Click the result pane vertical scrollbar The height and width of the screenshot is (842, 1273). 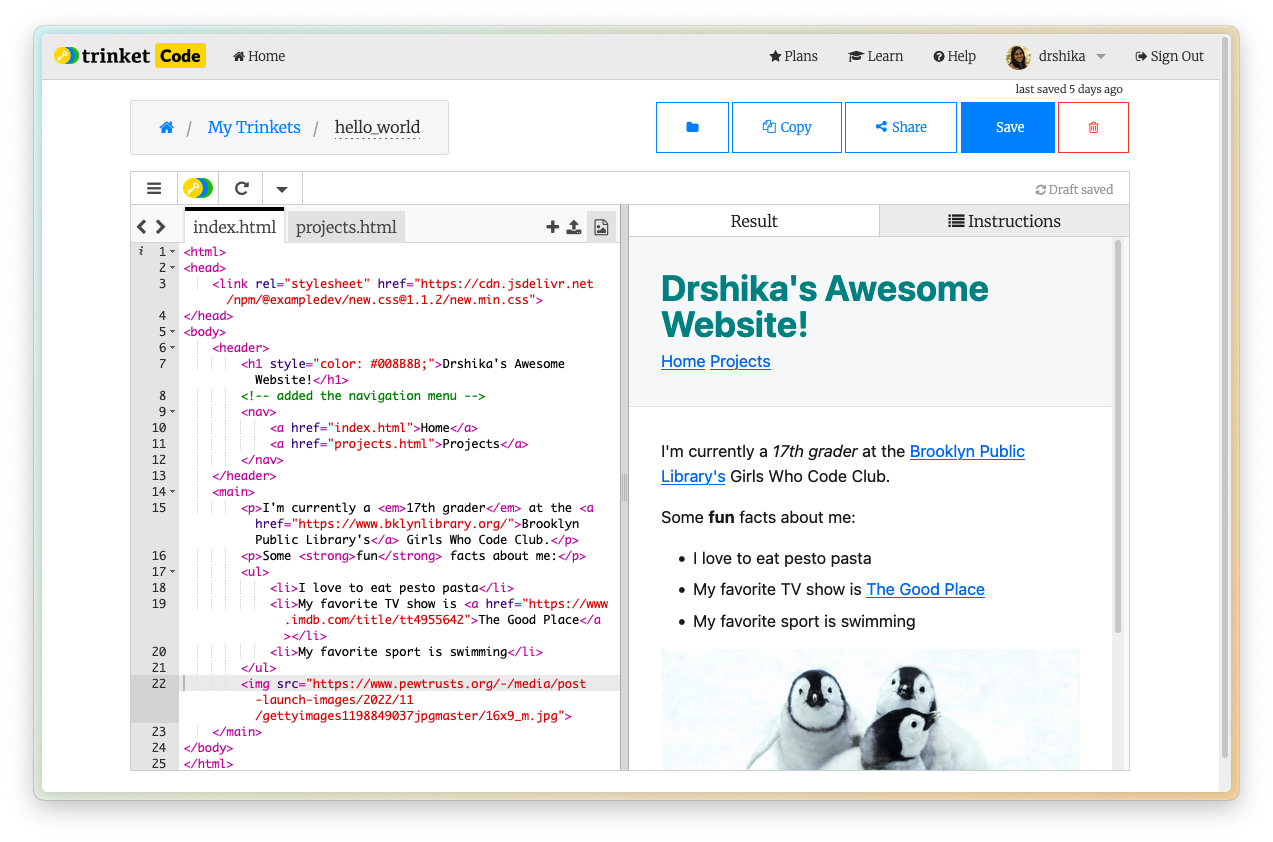(1118, 435)
